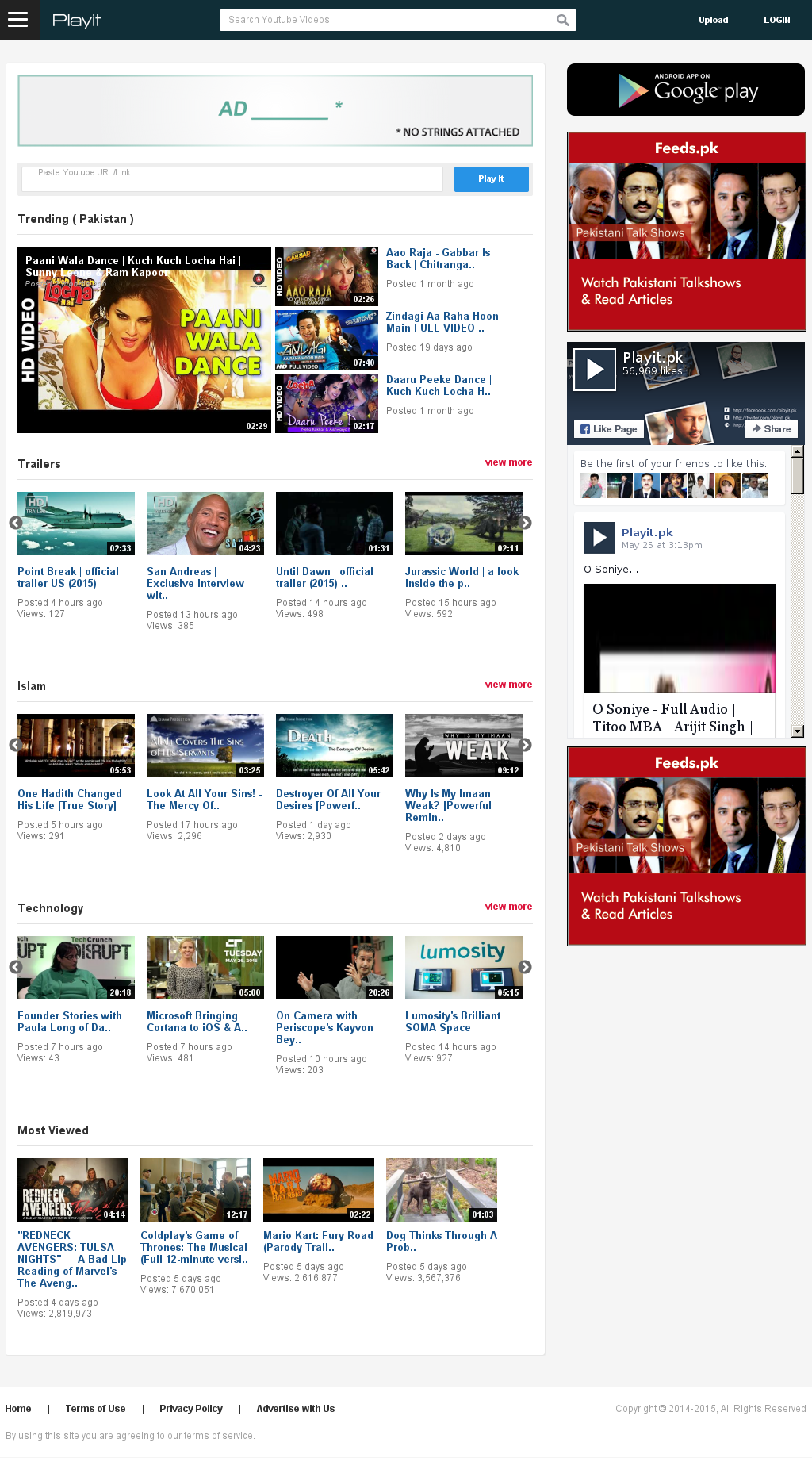Image resolution: width=812 pixels, height=1458 pixels.
Task: Click the Playit.pk Facebook page logo
Action: 595,370
